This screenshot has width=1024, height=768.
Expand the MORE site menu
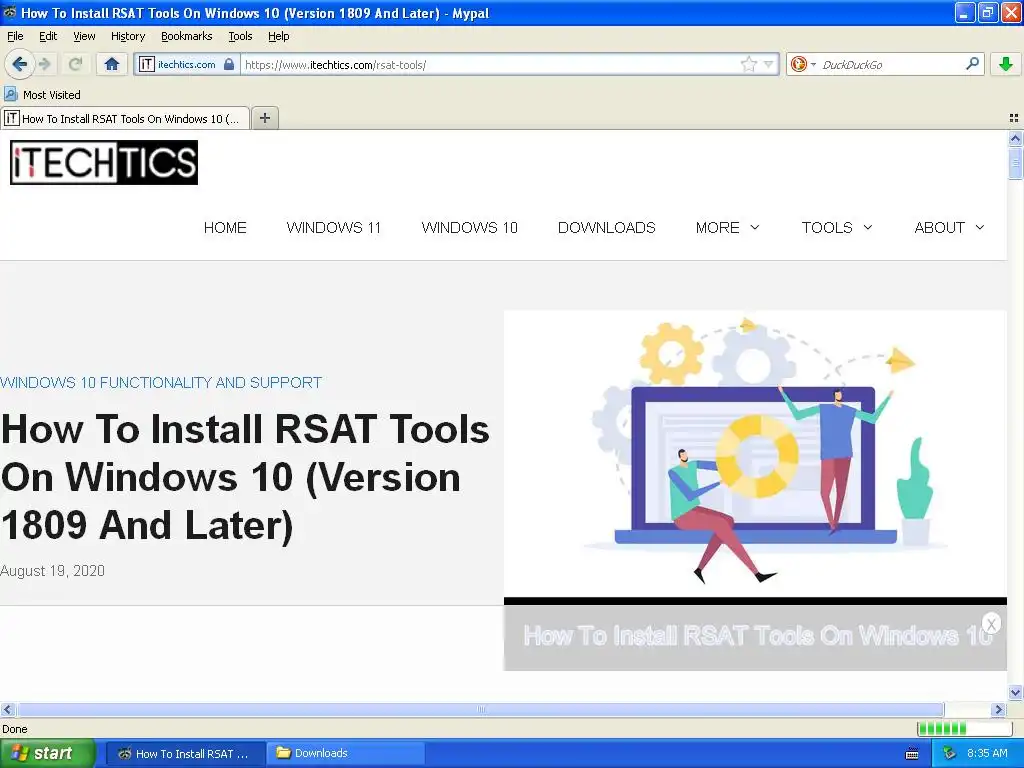(728, 227)
